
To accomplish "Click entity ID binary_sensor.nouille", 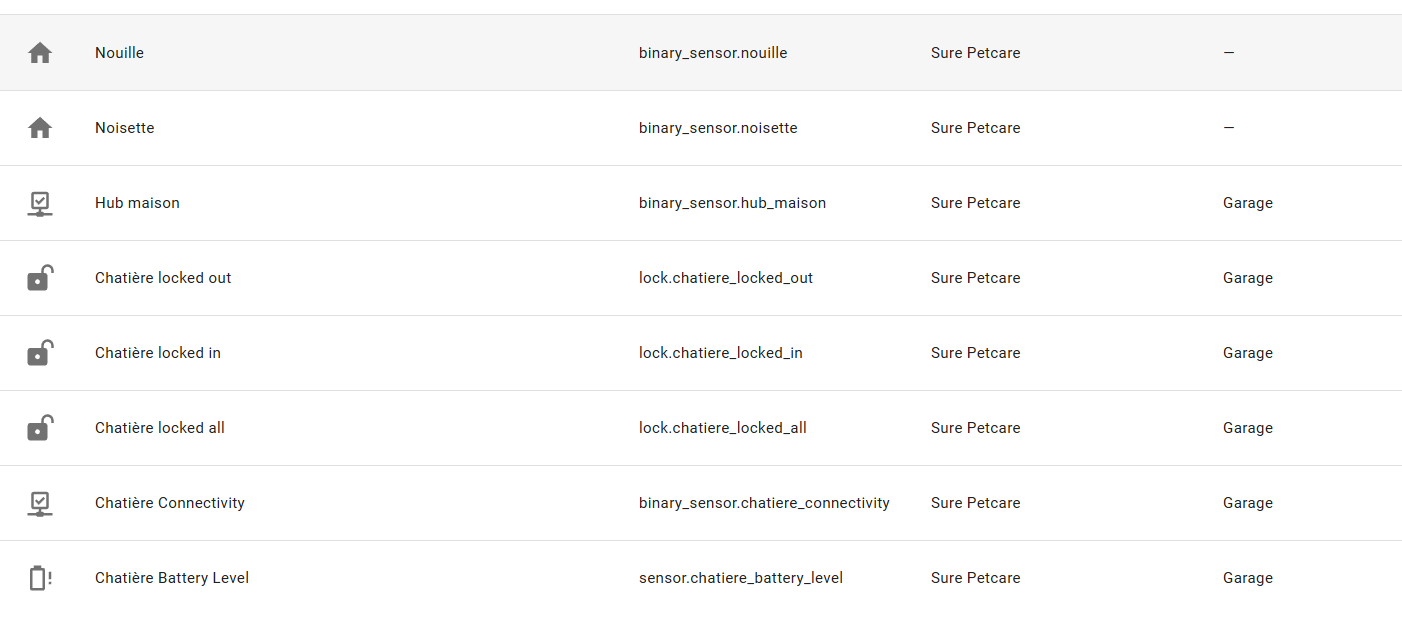I will (713, 53).
